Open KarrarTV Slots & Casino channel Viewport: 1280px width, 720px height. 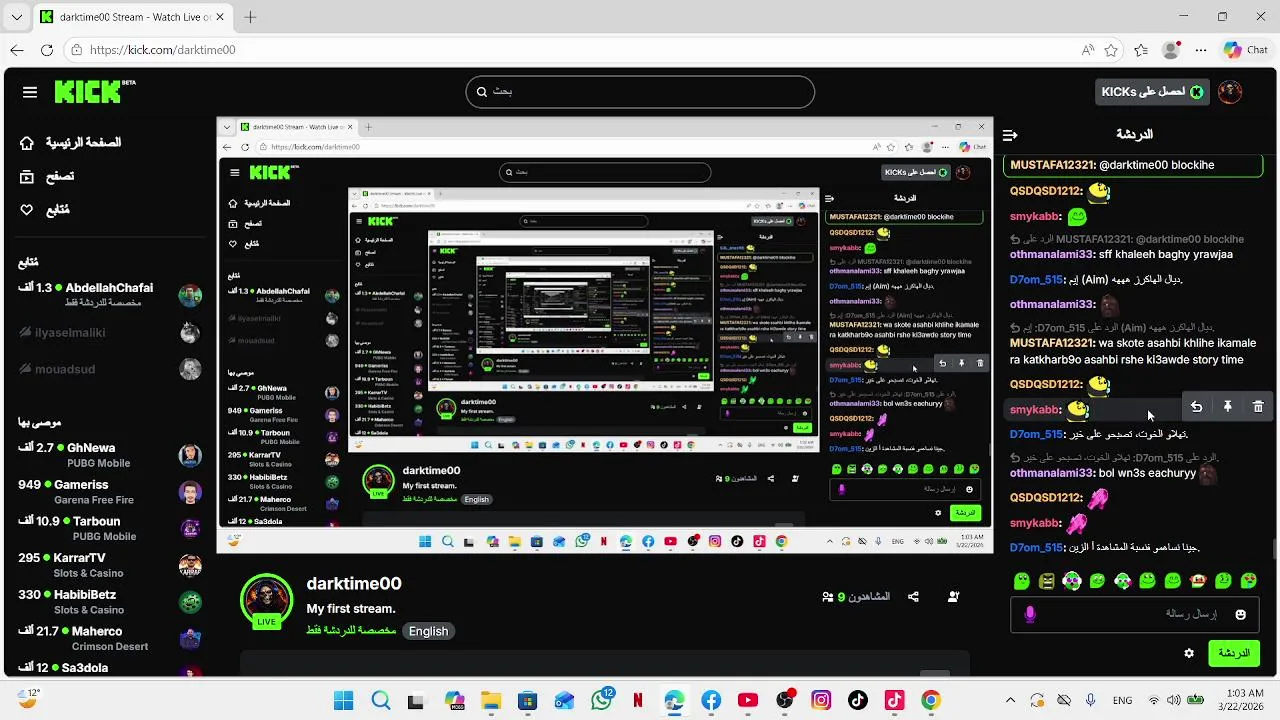(x=110, y=565)
